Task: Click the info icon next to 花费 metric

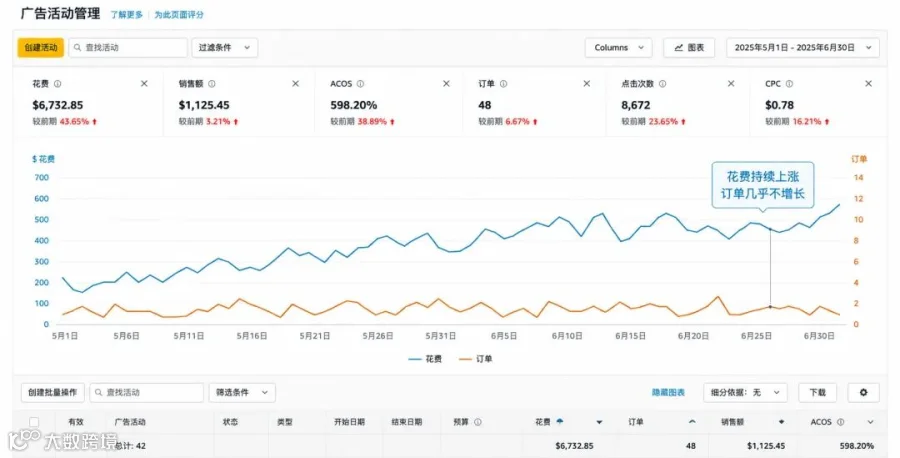Action: 57,84
